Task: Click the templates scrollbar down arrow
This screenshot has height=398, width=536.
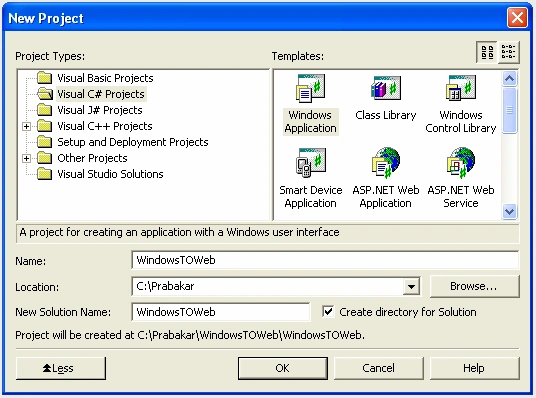Action: (510, 212)
